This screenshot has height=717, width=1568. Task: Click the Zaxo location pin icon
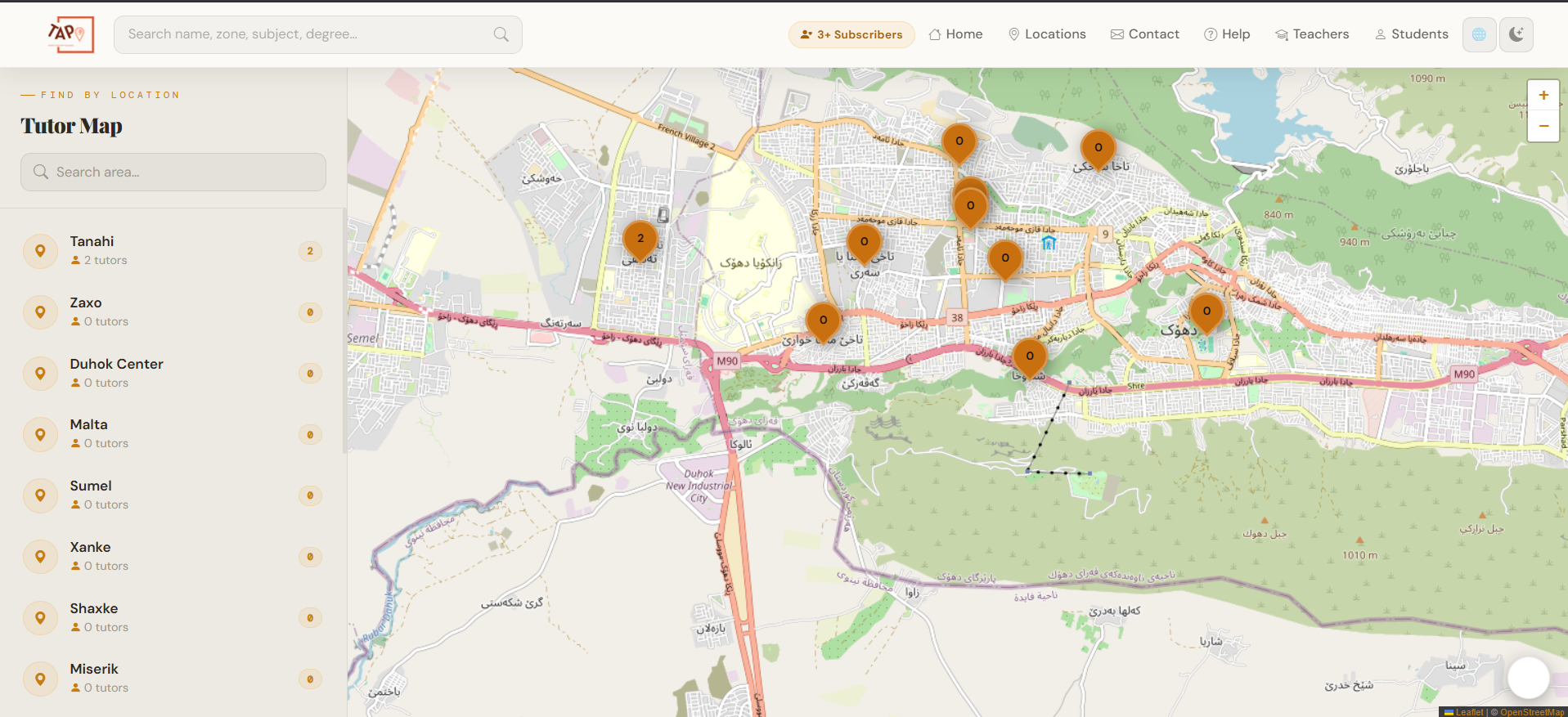point(40,312)
